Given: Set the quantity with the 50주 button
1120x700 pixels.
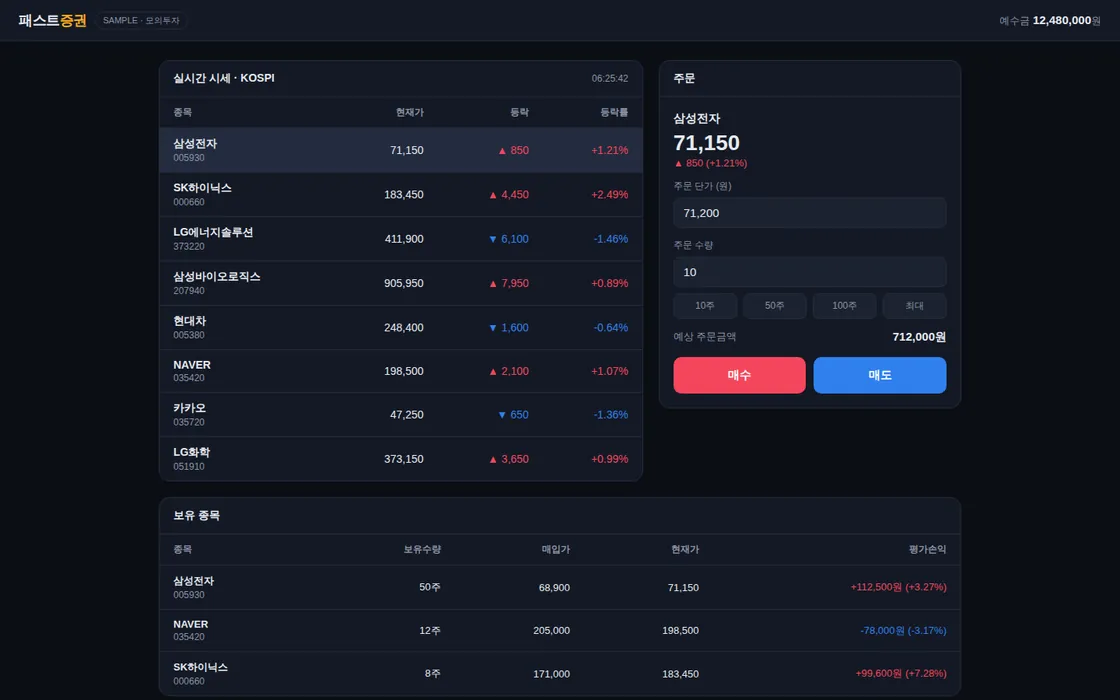Looking at the screenshot, I should 774,306.
